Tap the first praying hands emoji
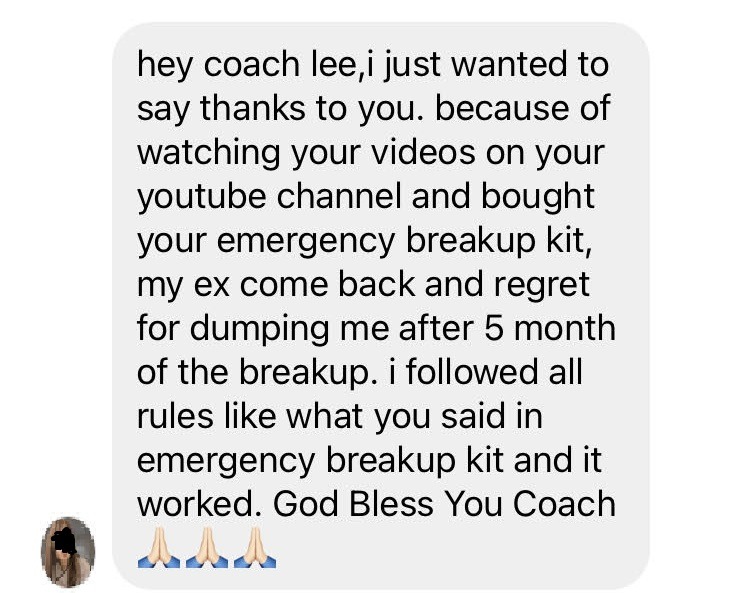The width and height of the screenshot is (750, 593). coord(159,548)
